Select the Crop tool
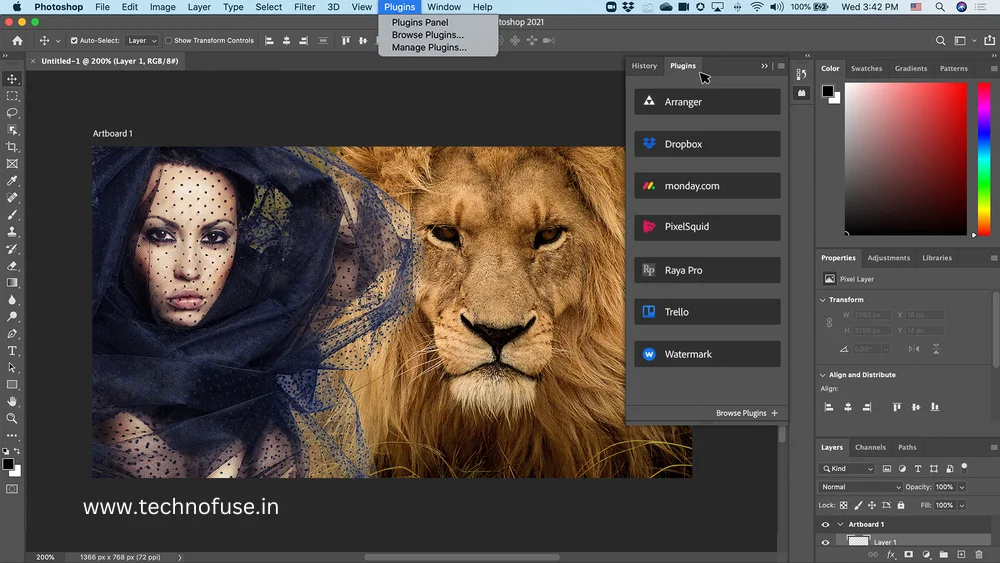Image resolution: width=1000 pixels, height=563 pixels. pyautogui.click(x=12, y=147)
